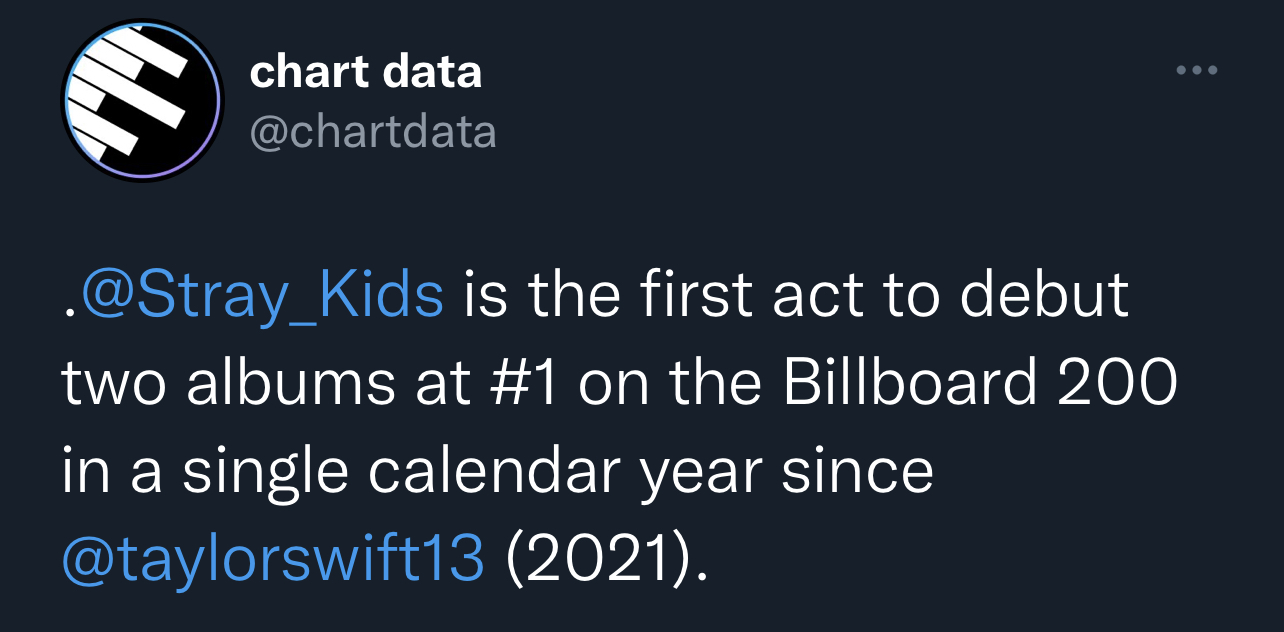Click the words Billboard 200 in tweet
Viewport: 1284px width, 632px height.
980,383
